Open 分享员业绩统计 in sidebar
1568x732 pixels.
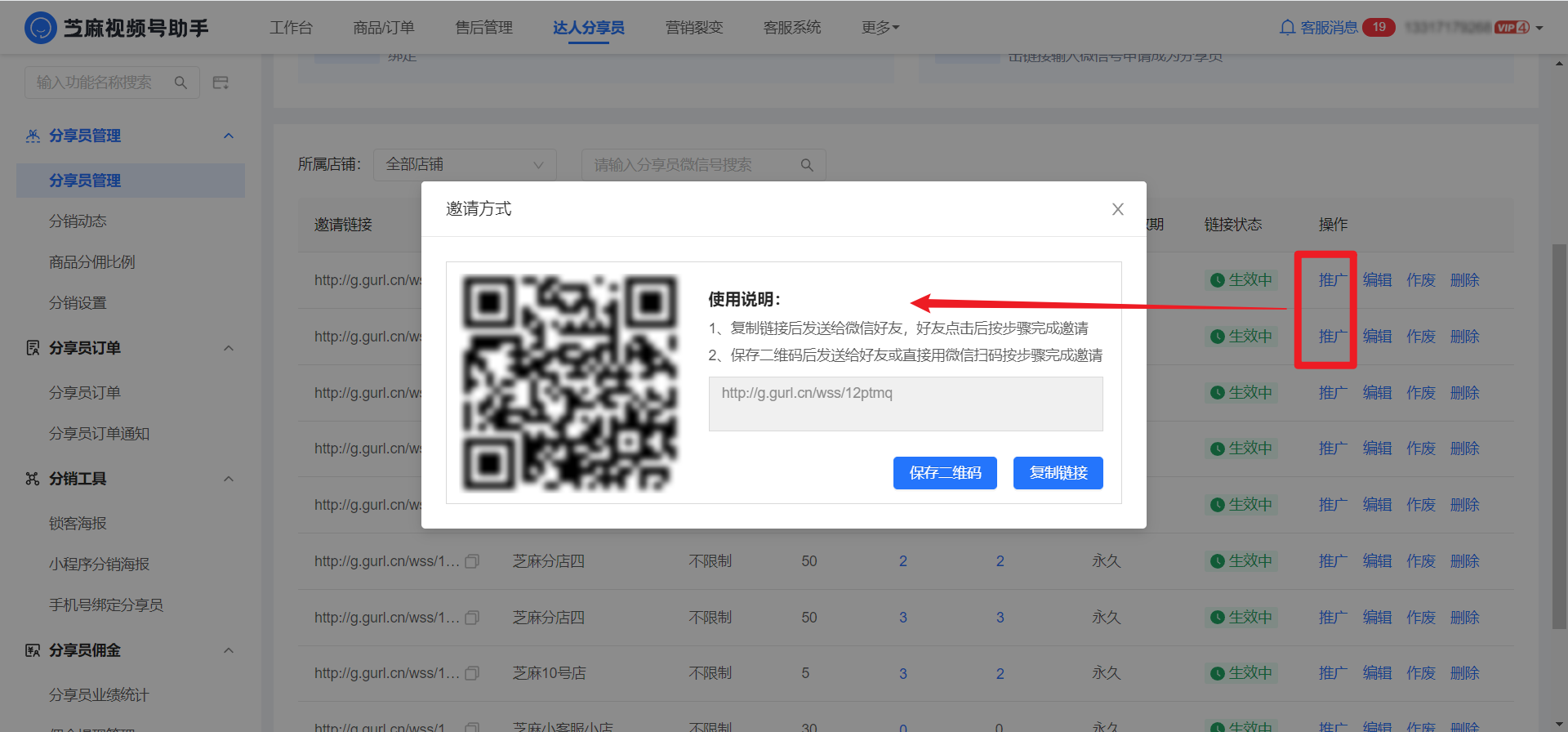(x=99, y=695)
